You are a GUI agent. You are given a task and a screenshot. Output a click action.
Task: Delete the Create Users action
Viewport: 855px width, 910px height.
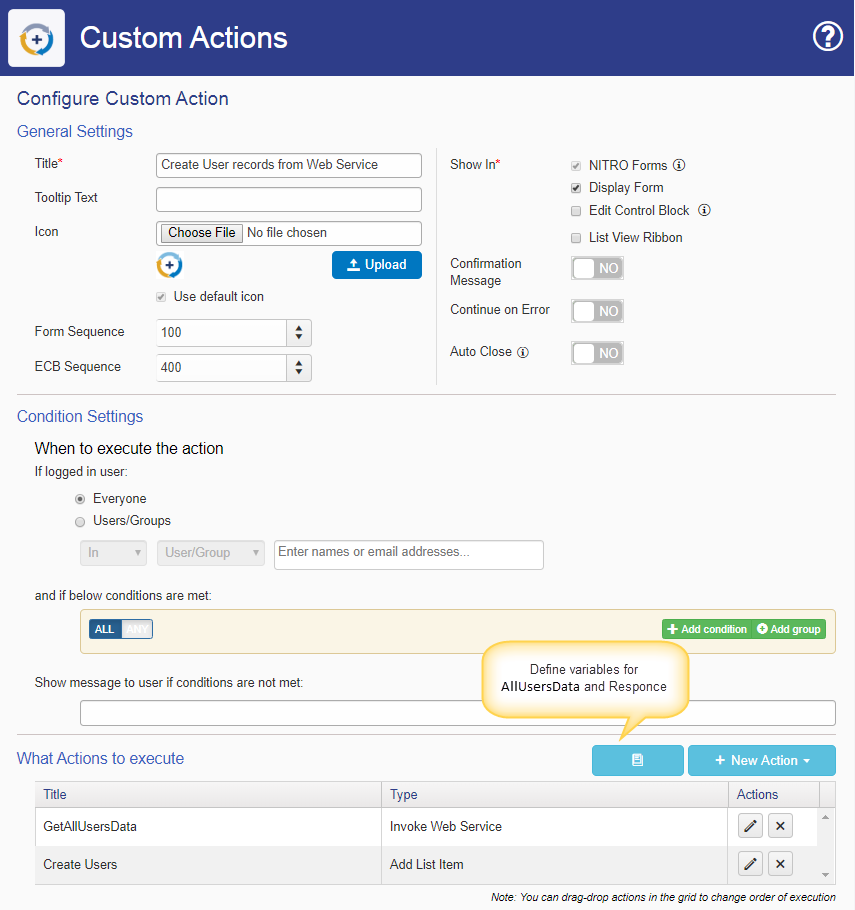pyautogui.click(x=780, y=864)
